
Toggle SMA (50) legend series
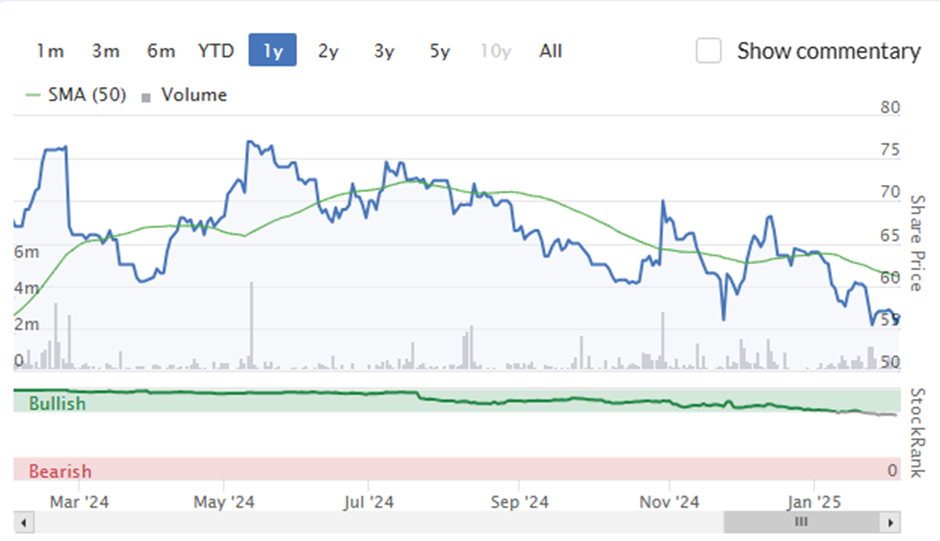tap(76, 95)
